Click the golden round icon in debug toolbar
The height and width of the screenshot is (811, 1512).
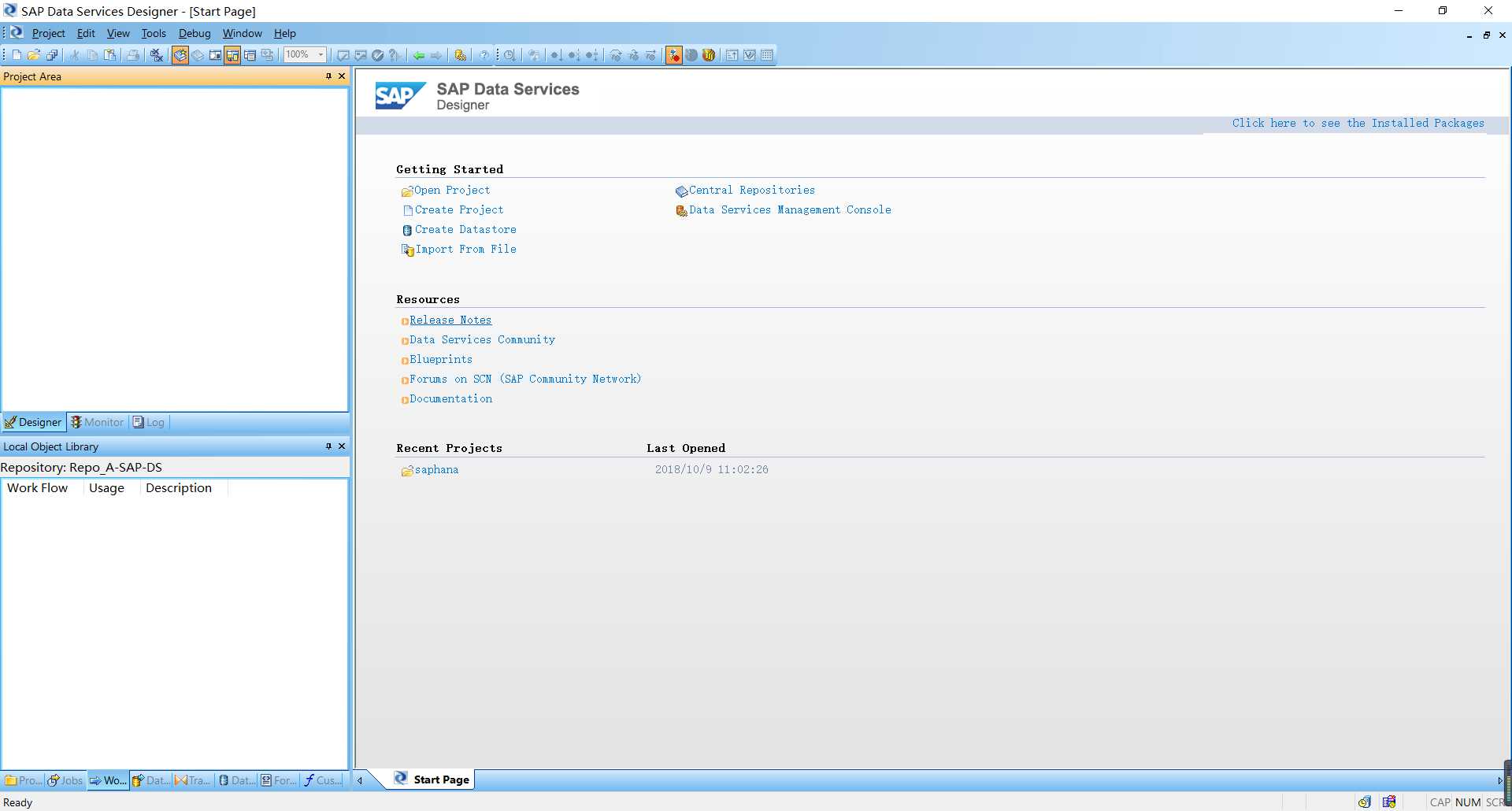click(x=709, y=55)
